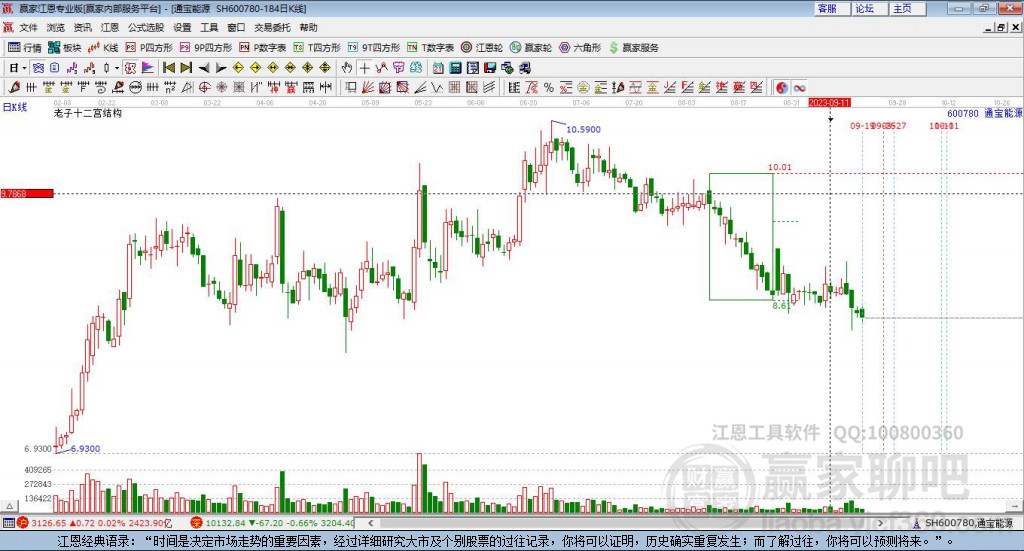
Task: Click the 10.5900 high price label
Action: point(583,129)
